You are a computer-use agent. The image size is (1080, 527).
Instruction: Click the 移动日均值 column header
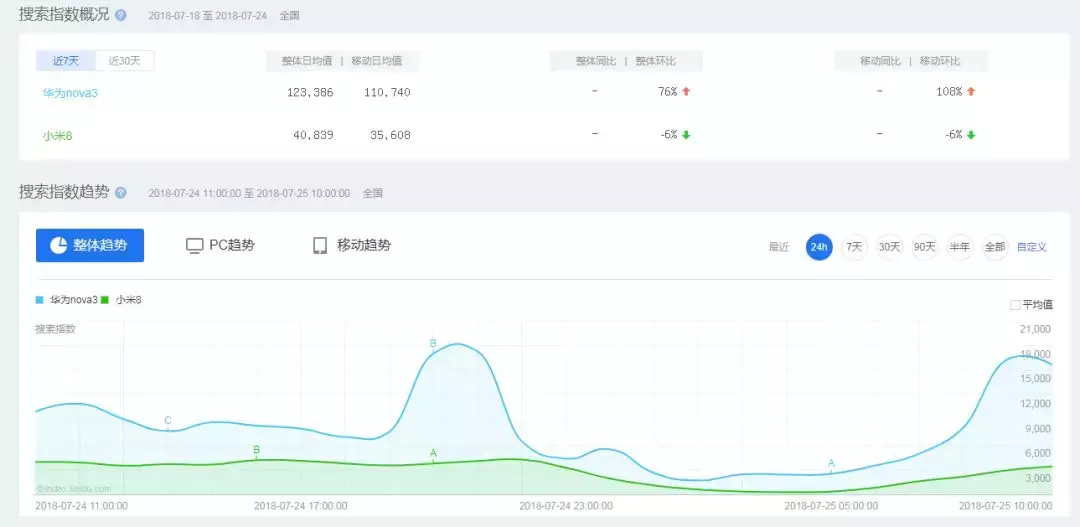pos(376,61)
